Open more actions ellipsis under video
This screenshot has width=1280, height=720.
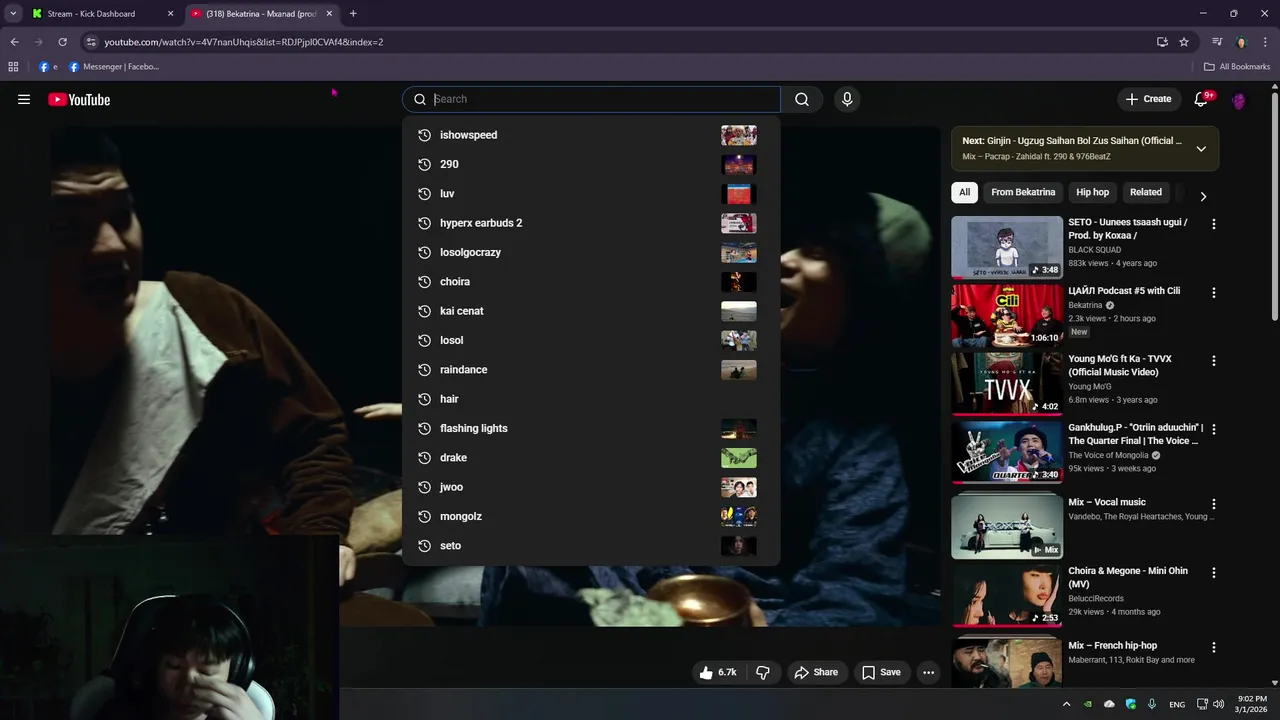pyautogui.click(x=928, y=672)
